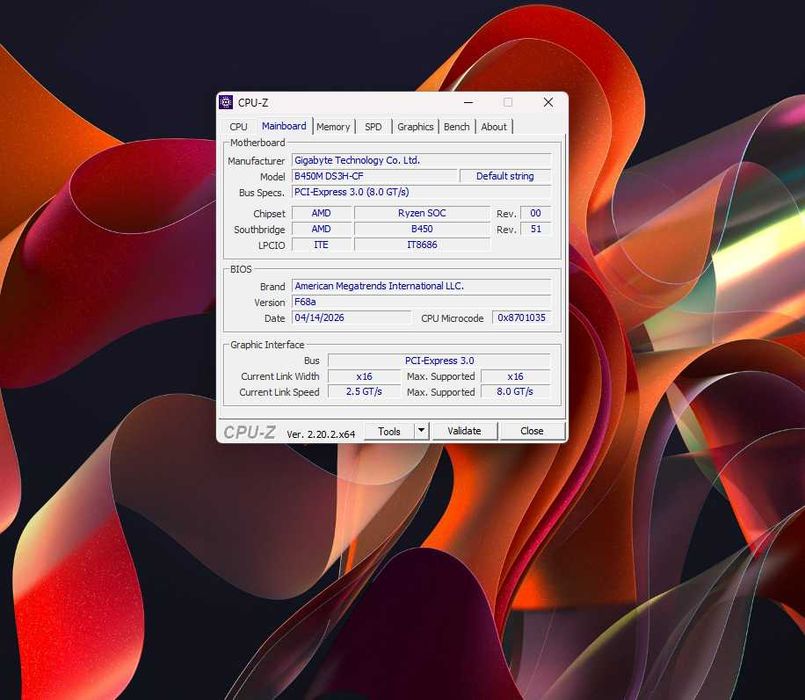The width and height of the screenshot is (805, 700).
Task: Click the version text Ver. 2.20.2.x64
Action: coord(321,434)
